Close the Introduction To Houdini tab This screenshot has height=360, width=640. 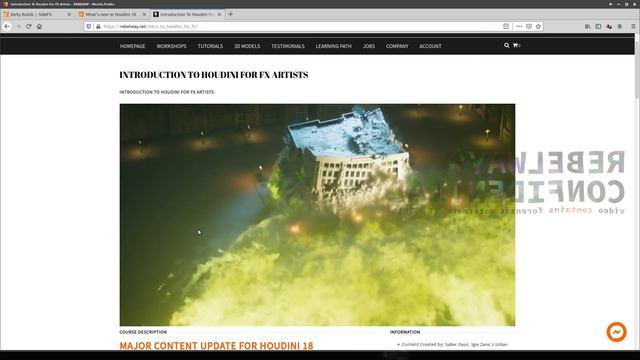(x=219, y=14)
